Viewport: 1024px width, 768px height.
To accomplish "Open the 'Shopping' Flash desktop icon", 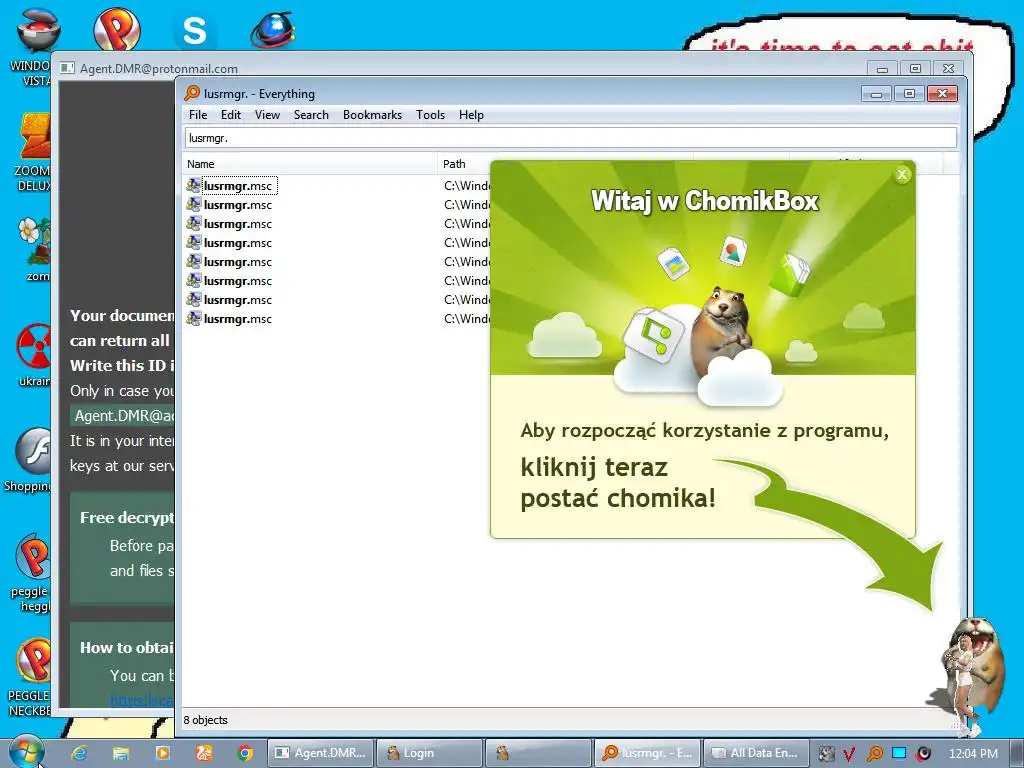I will tap(33, 451).
